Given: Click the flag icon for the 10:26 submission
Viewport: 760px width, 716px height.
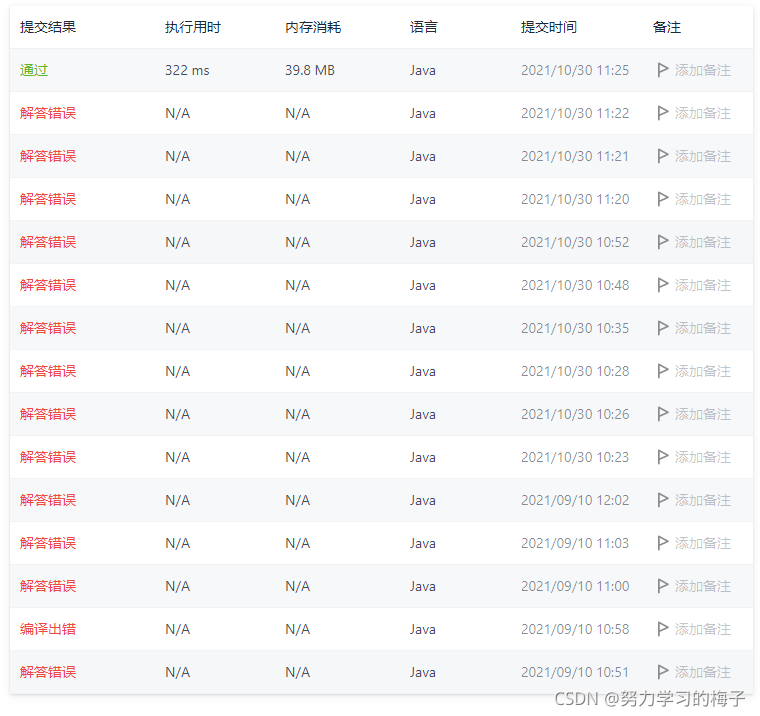Looking at the screenshot, I should click(x=663, y=414).
